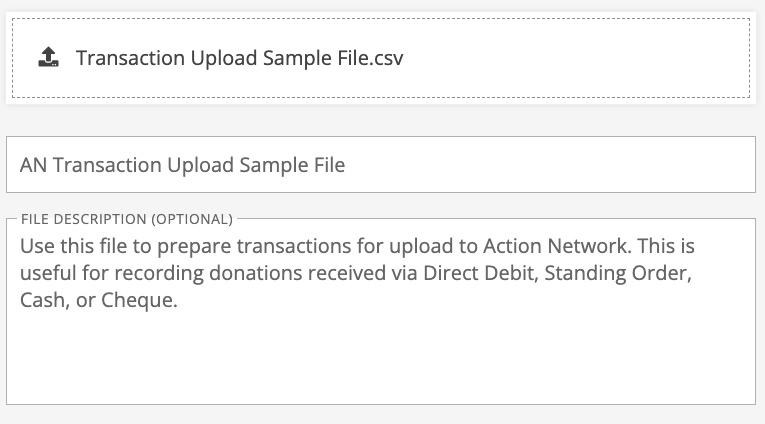Click empty space inside the dashed upload dropzone
The height and width of the screenshot is (424, 765).
pyautogui.click(x=576, y=58)
